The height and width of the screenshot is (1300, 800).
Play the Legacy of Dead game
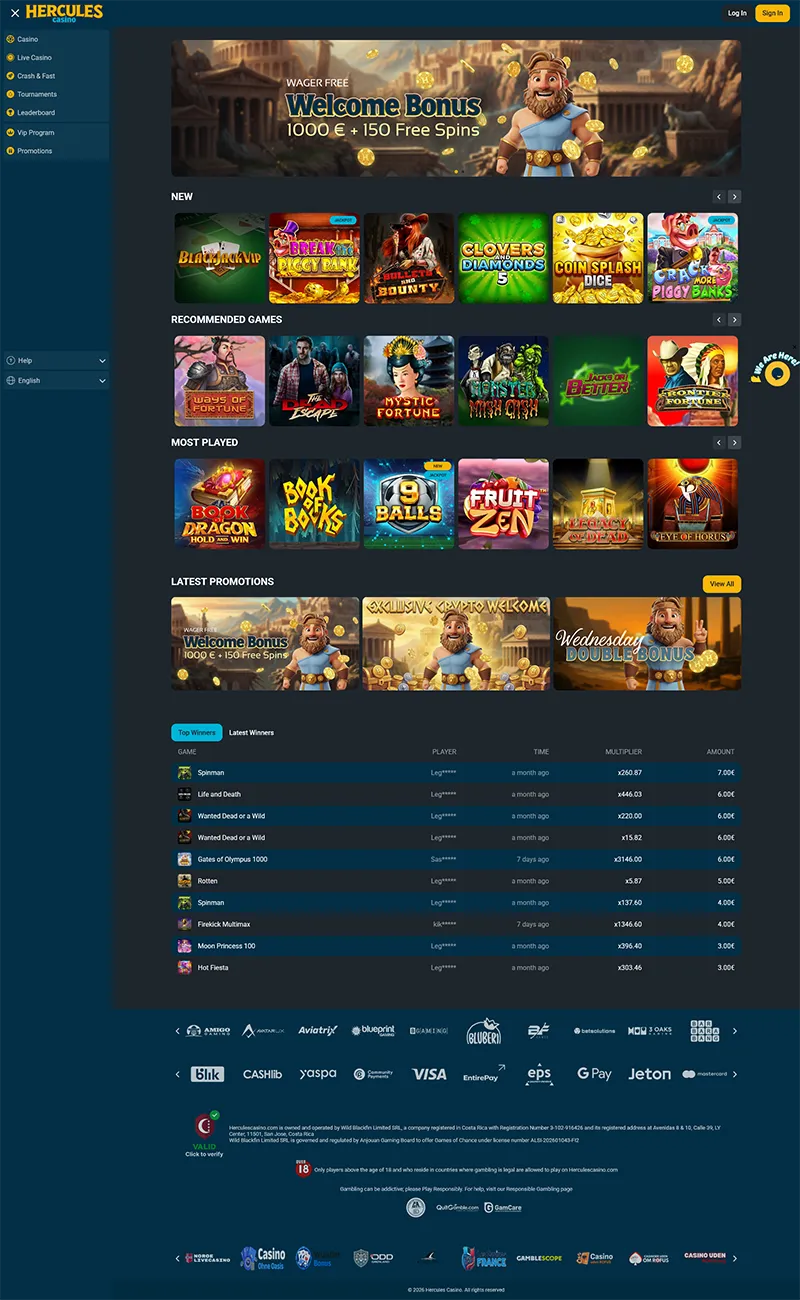598,504
